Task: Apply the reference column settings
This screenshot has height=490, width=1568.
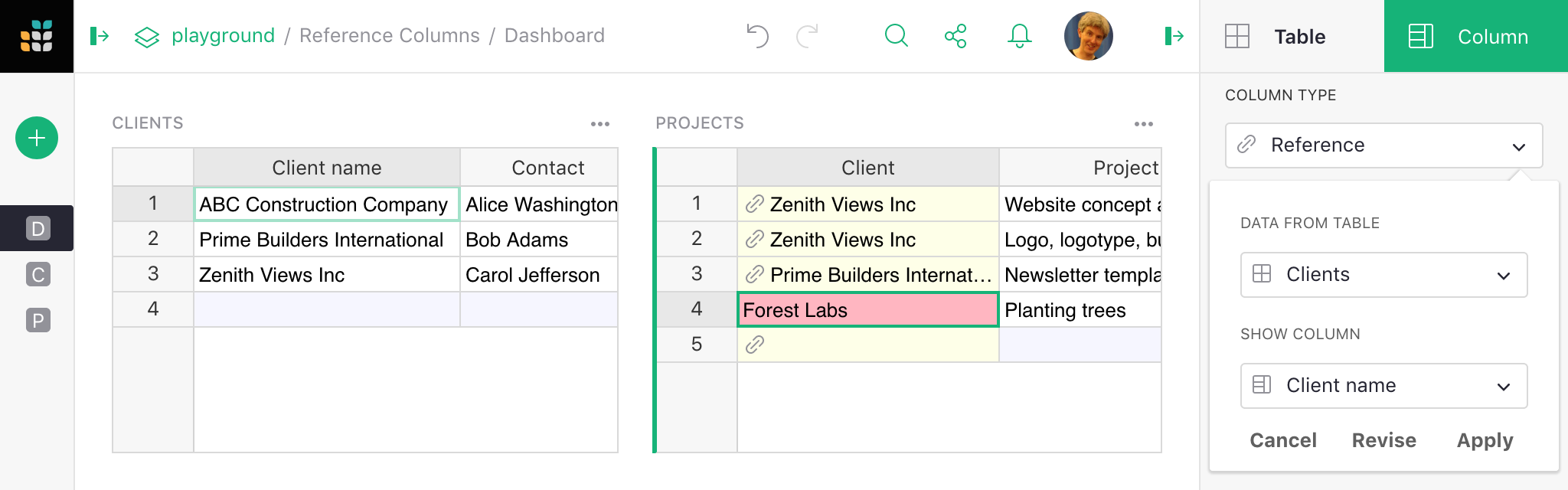Action: [1484, 440]
